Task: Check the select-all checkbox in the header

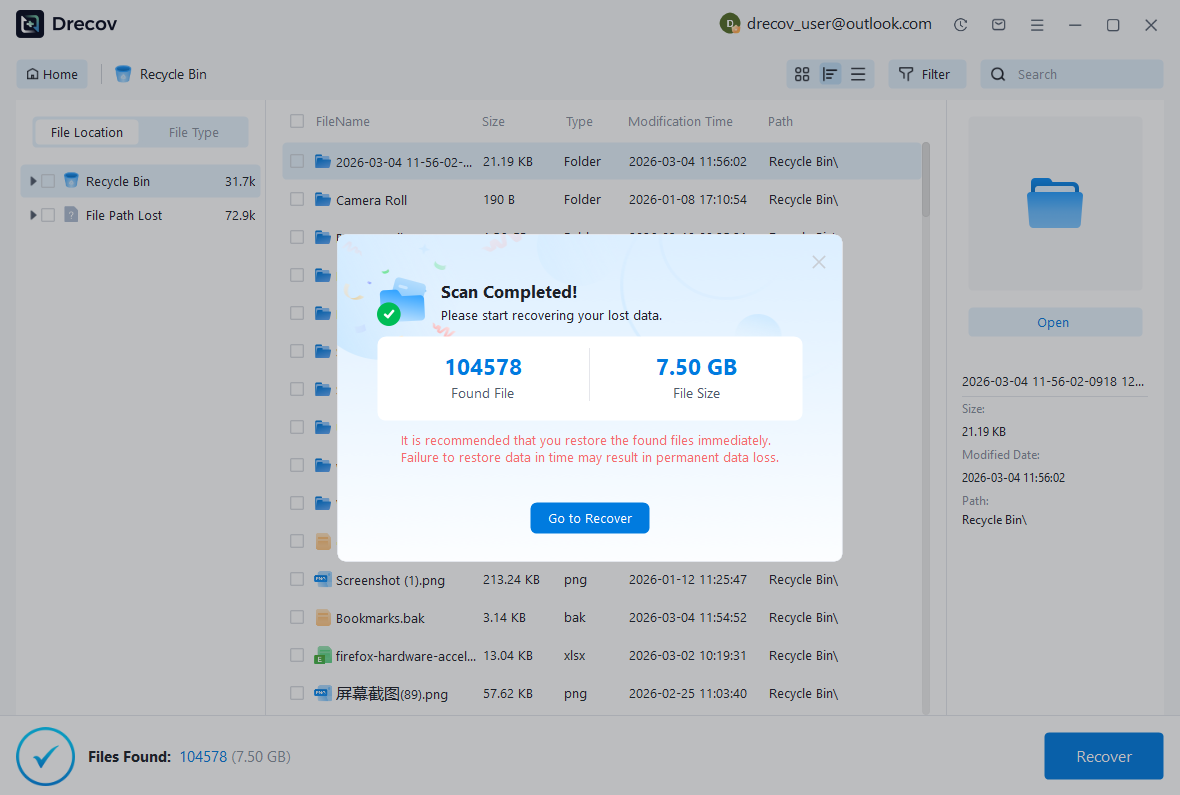Action: click(297, 120)
